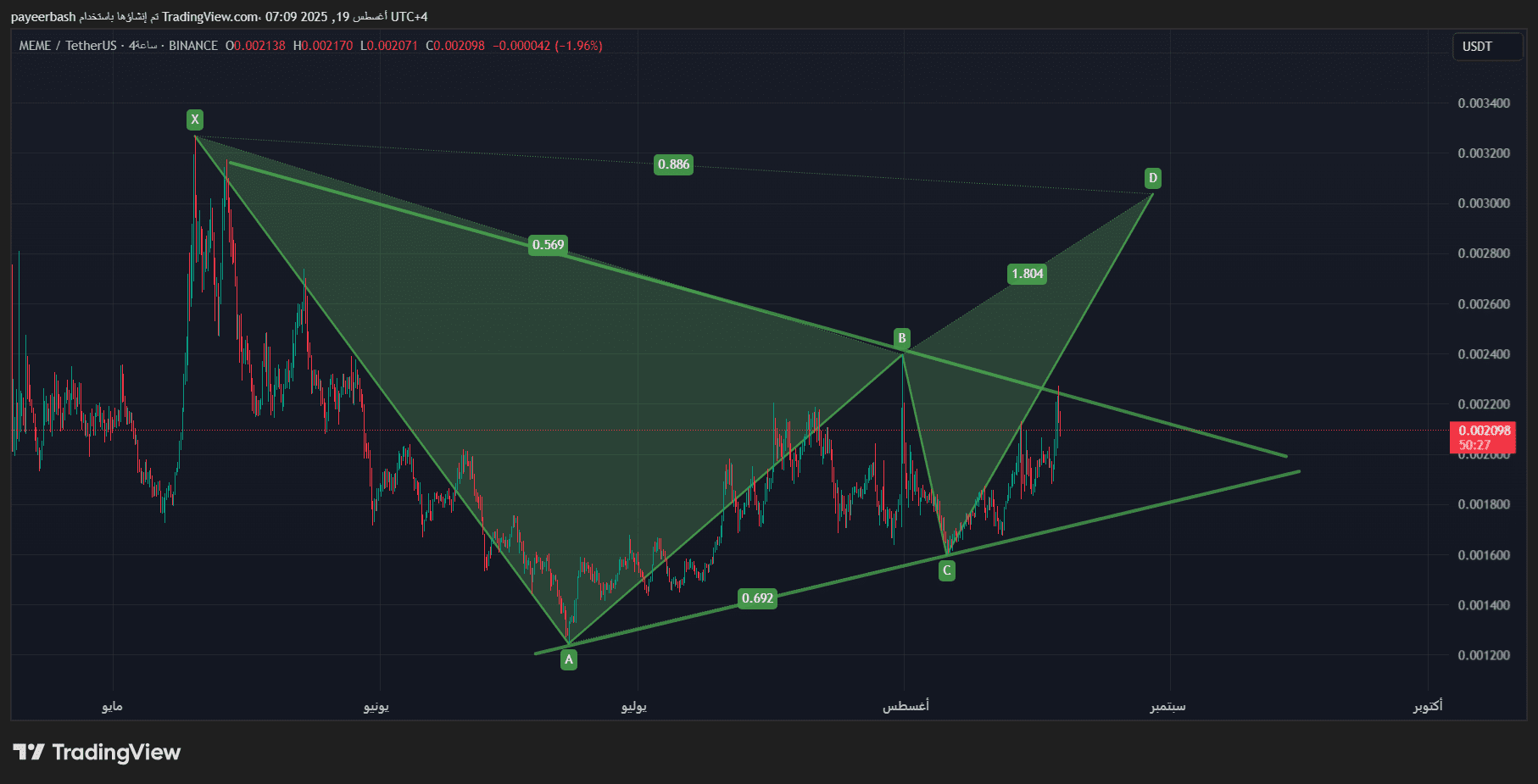Click the payeerbash username in header
Screen dimensions: 1538x784
pyautogui.click(x=43, y=17)
